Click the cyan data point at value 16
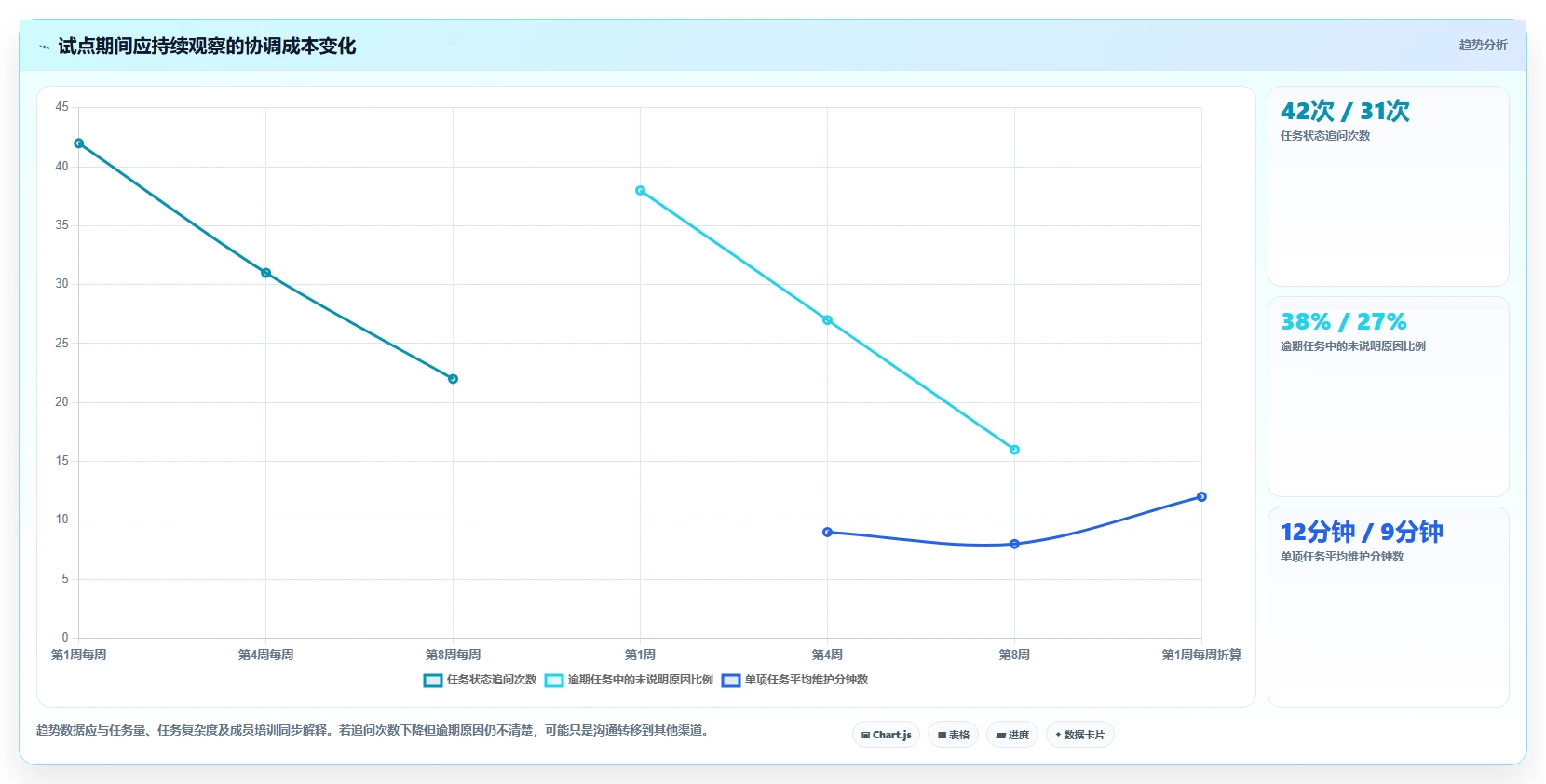Image resolution: width=1546 pixels, height=784 pixels. point(1015,450)
